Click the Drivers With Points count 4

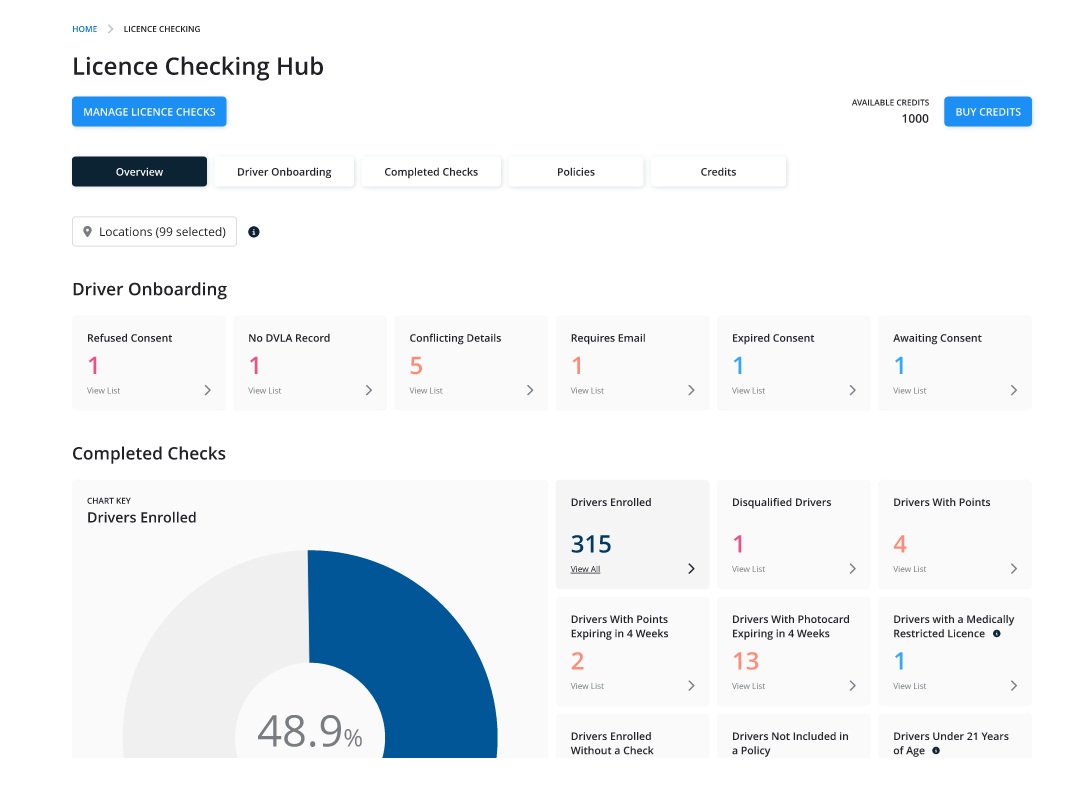[900, 544]
